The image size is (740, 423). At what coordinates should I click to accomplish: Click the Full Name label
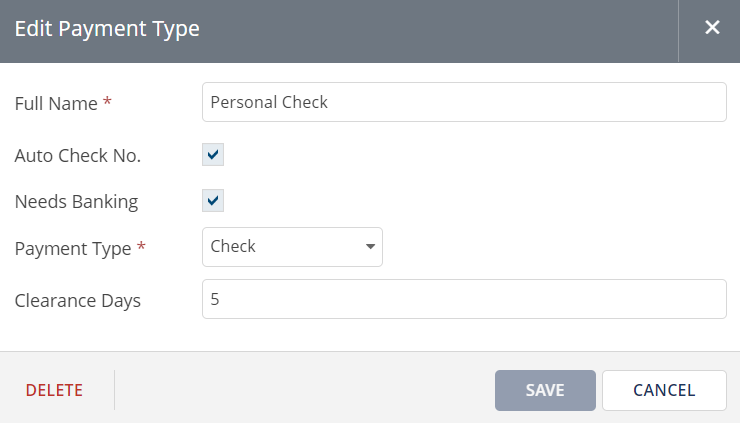click(56, 103)
